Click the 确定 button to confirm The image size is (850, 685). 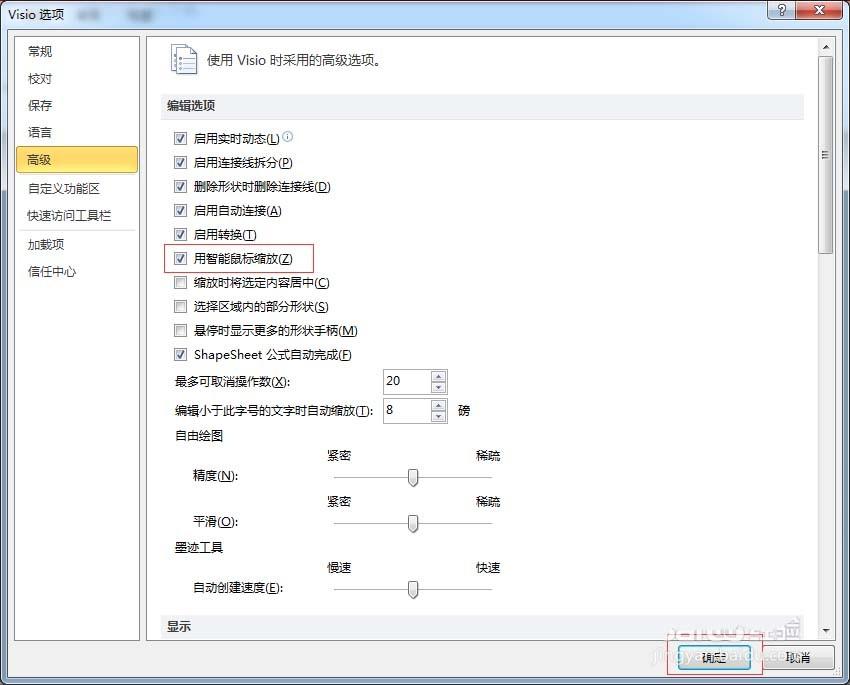pos(712,658)
